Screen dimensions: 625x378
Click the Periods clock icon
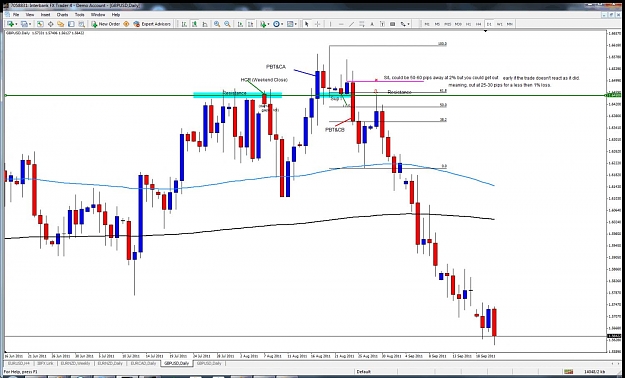pyautogui.click(x=276, y=24)
